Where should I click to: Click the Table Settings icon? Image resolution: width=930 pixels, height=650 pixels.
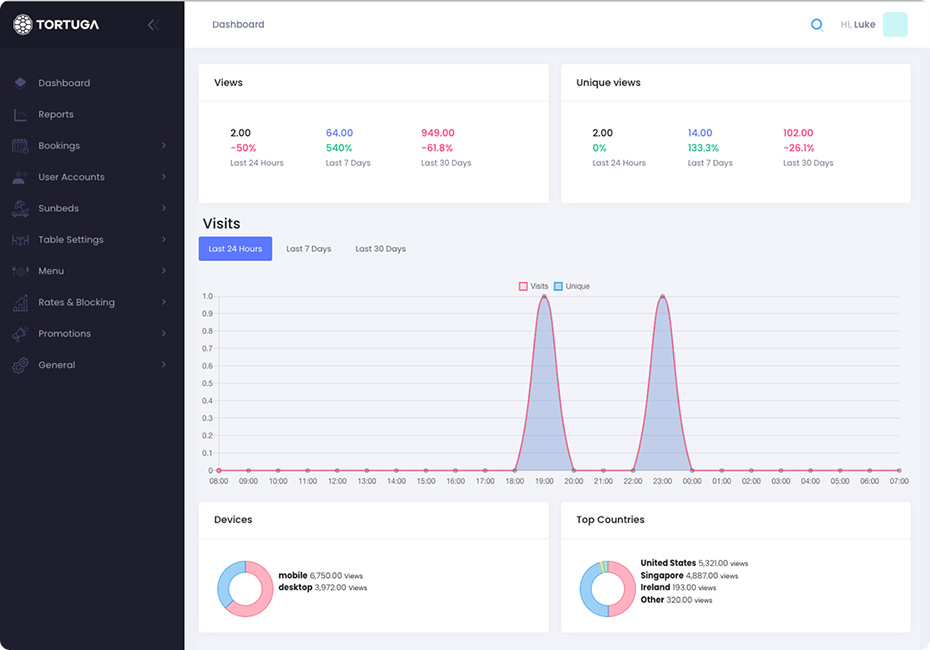point(20,240)
